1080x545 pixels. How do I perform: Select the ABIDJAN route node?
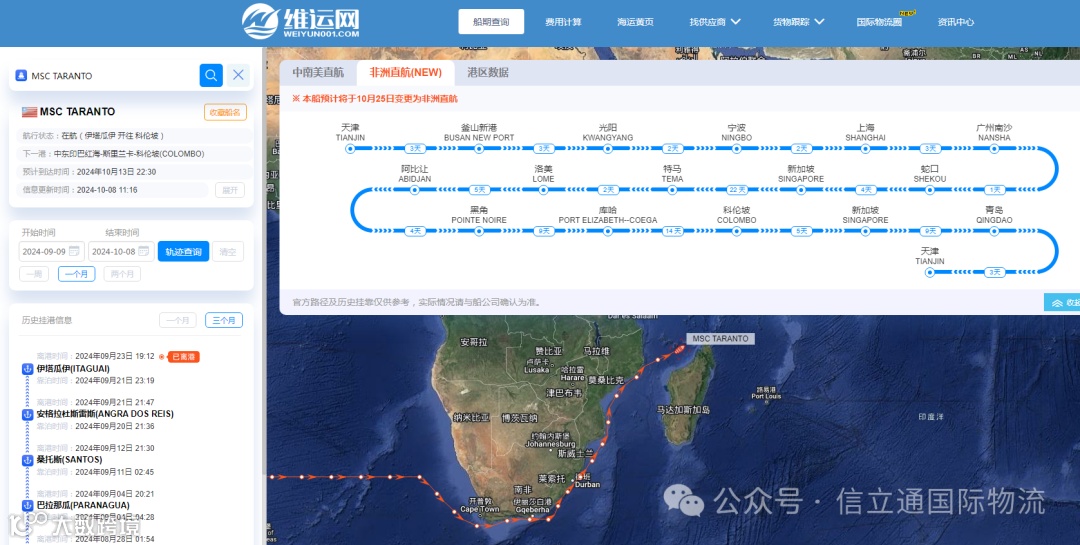[x=415, y=190]
